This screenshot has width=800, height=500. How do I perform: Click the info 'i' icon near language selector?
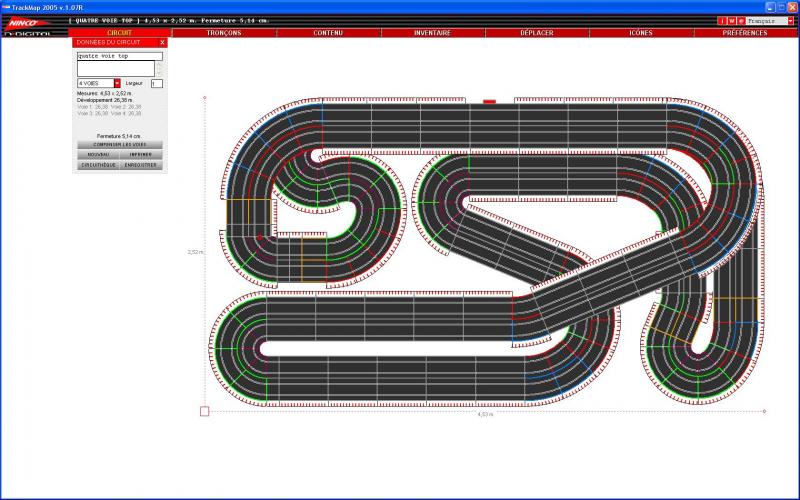[x=723, y=20]
